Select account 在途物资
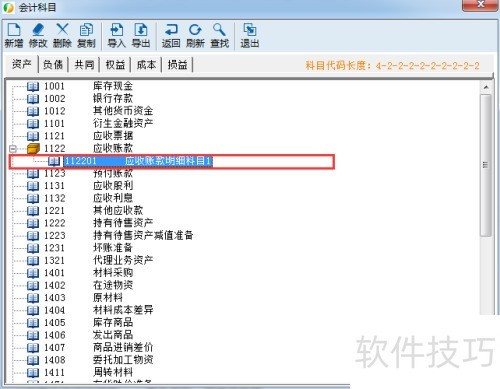 113,285
